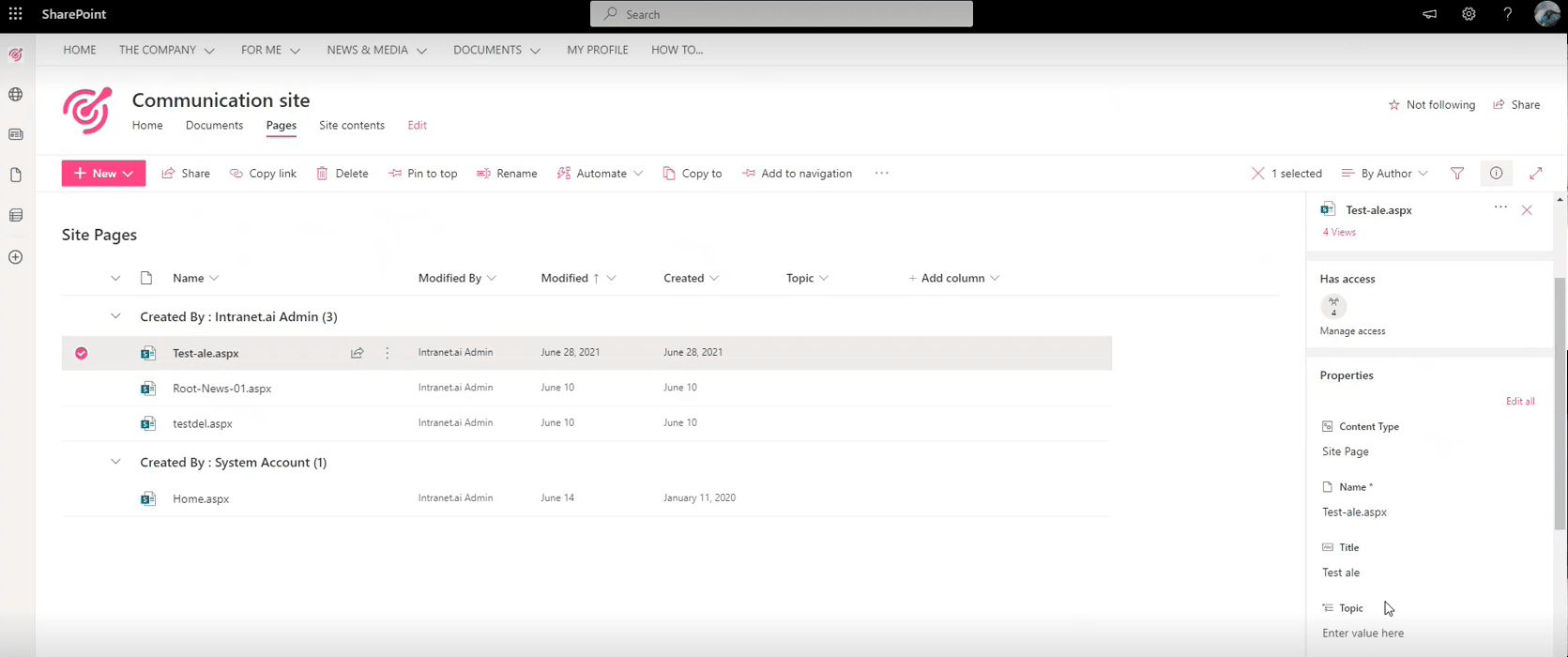Click the filter funnel icon
Screen dimensions: 1568x657
(x=1457, y=174)
